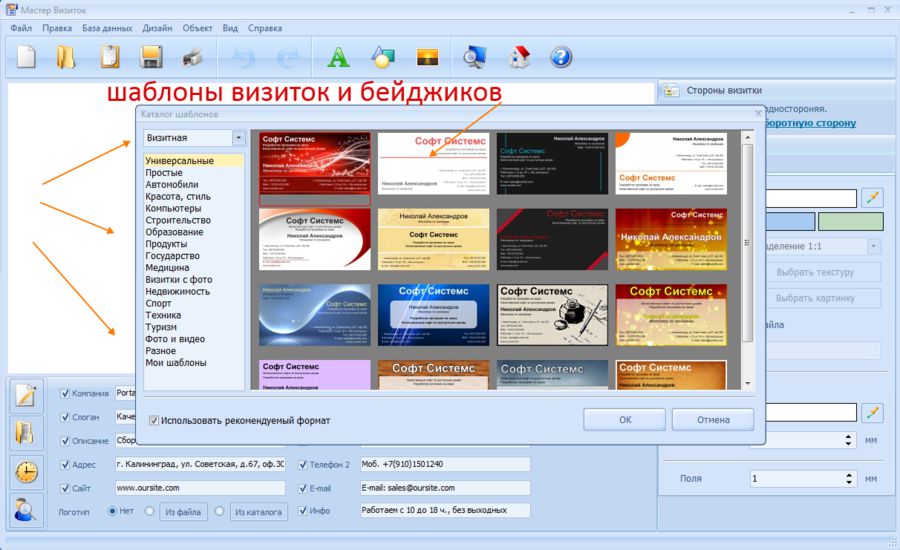Screen dimensions: 900x550
Task: Click the notepad pencil icon in sidebar
Action: (26, 395)
